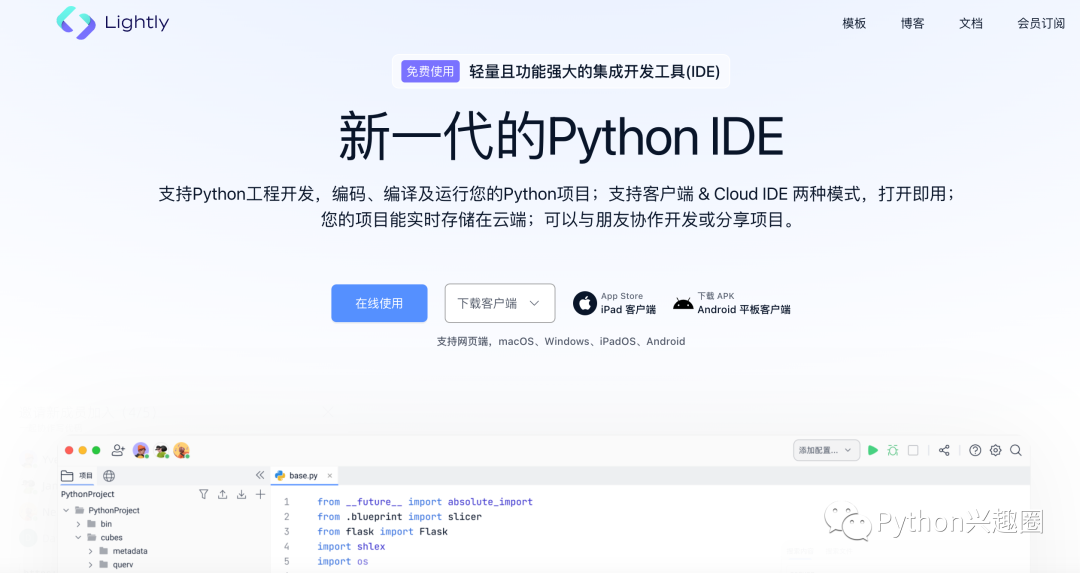Screen dimensions: 1080x573
Task: Expand the metadata folder
Action: pyautogui.click(x=90, y=551)
